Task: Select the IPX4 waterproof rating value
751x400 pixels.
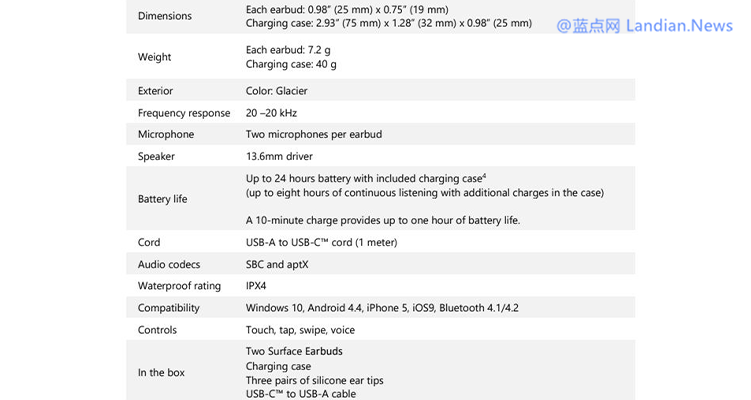Action: 256,286
